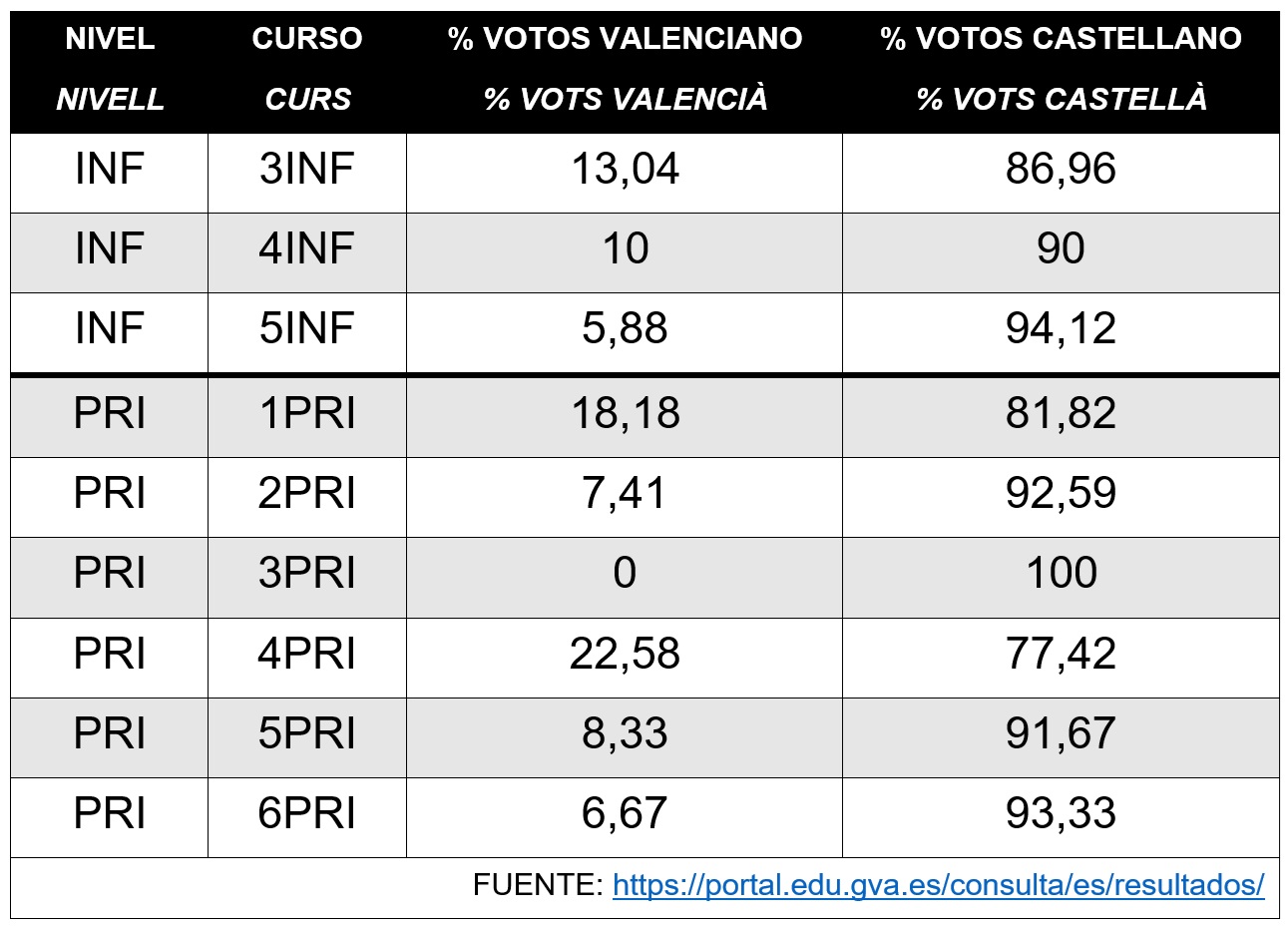This screenshot has height=932, width=1288.
Task: Select the 100 percentage cell
Action: 1061,573
